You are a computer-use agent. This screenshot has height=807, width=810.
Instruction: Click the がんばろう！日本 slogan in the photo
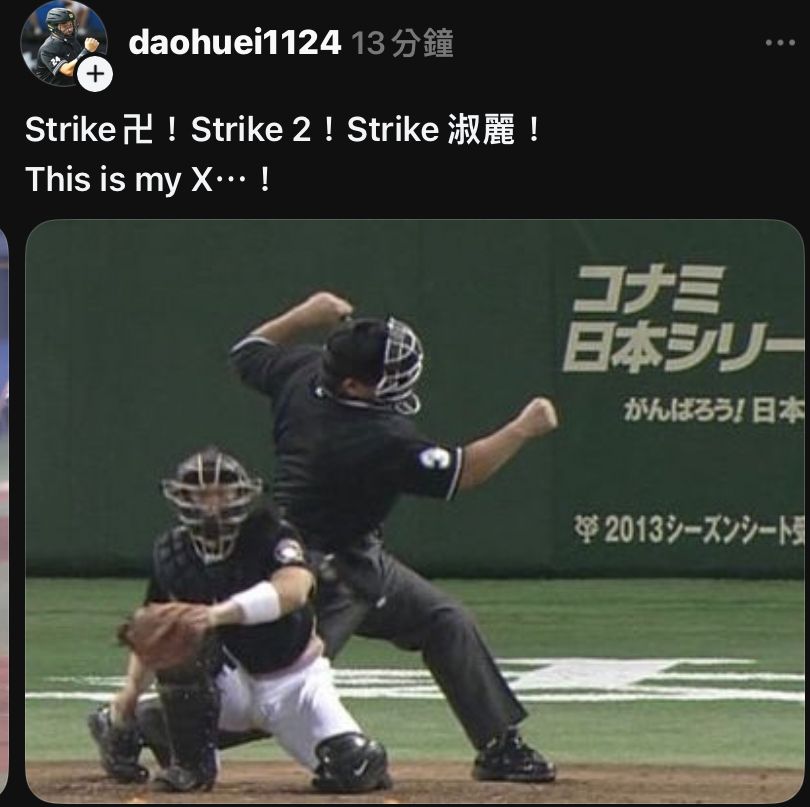tap(713, 410)
